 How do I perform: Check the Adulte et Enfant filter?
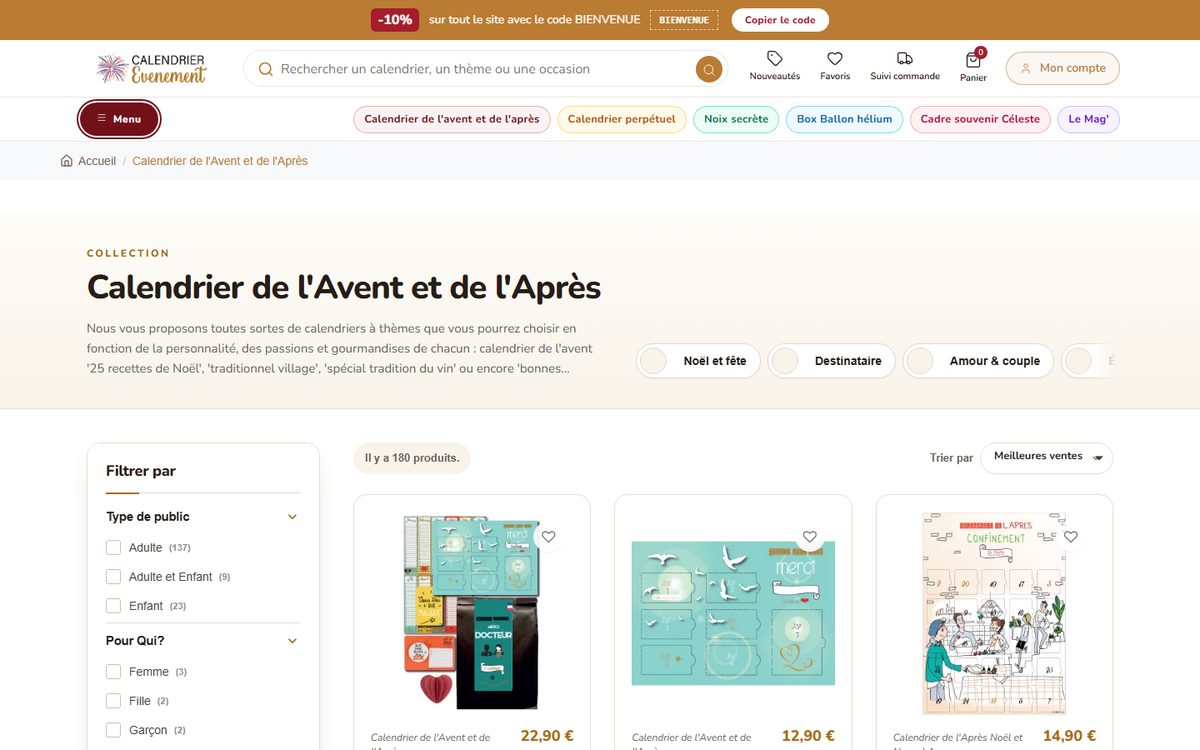[x=113, y=577]
